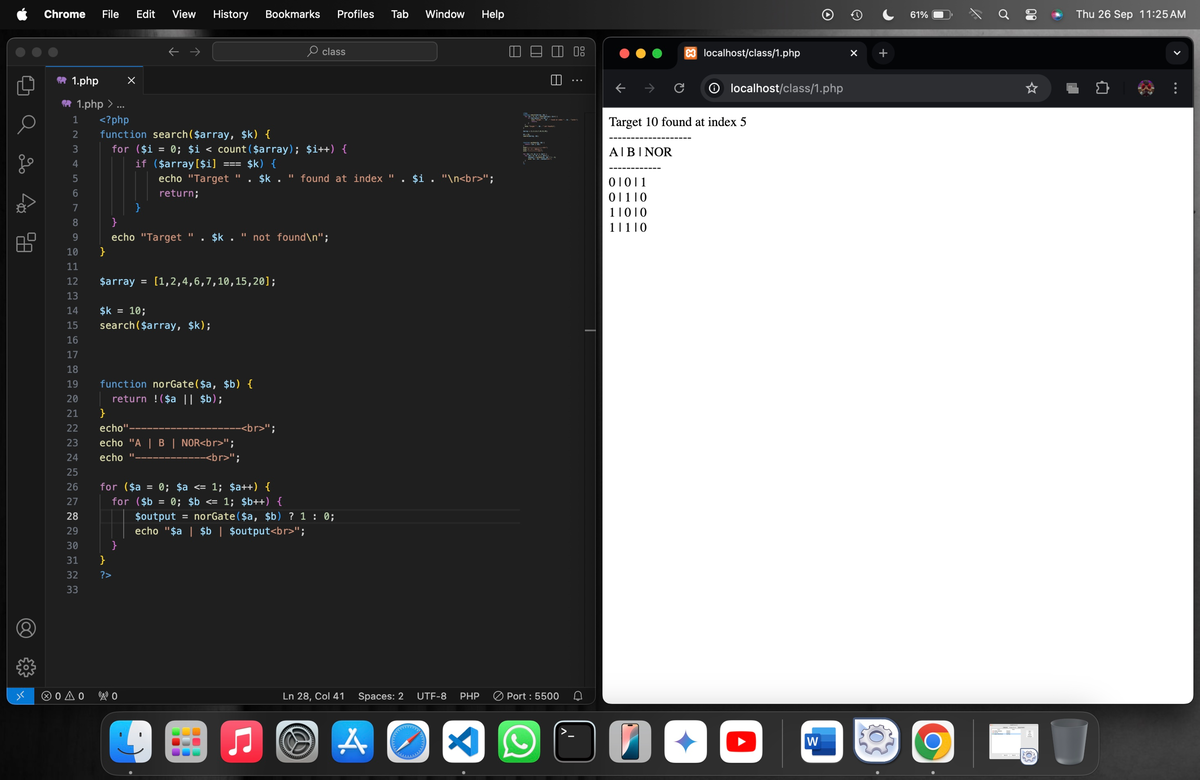Select the localhost/class/1.php Chrome tab

click(771, 52)
